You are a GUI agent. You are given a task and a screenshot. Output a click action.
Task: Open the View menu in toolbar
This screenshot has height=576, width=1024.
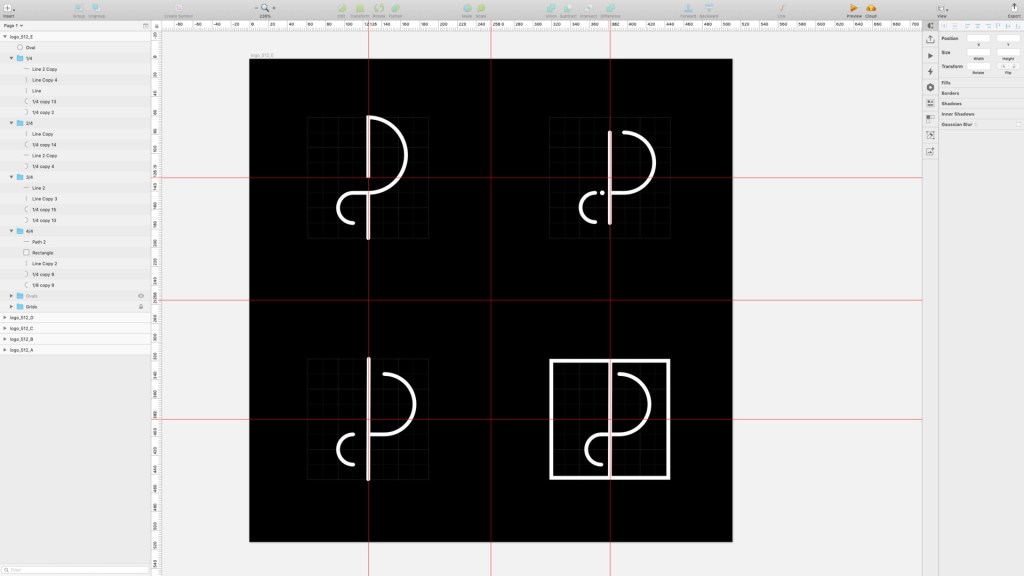pyautogui.click(x=942, y=8)
